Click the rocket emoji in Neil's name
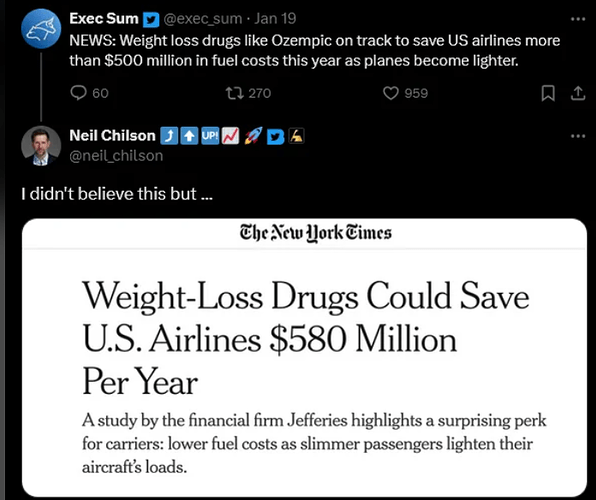 coord(253,136)
